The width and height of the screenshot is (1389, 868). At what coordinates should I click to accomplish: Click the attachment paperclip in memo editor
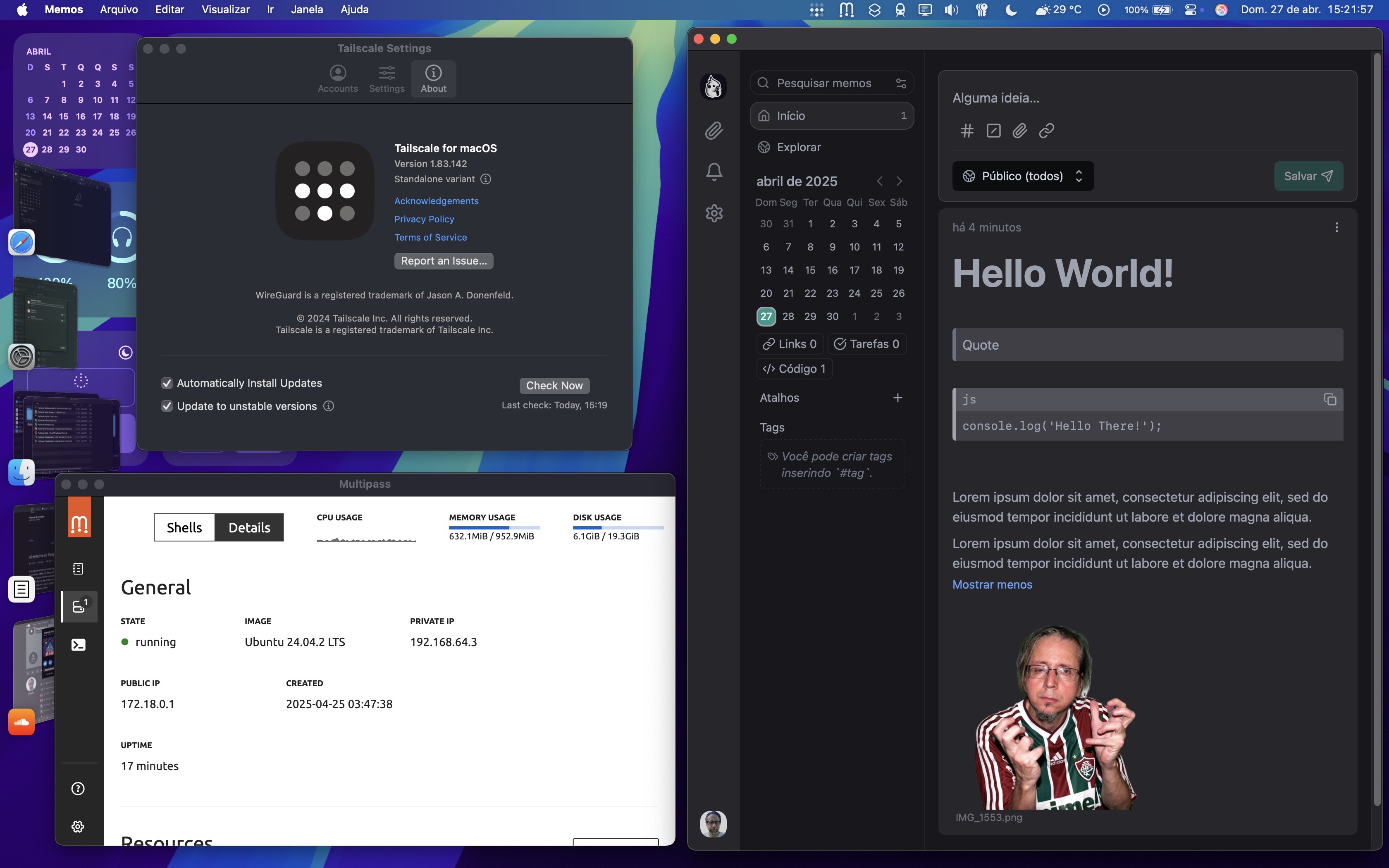point(1019,131)
